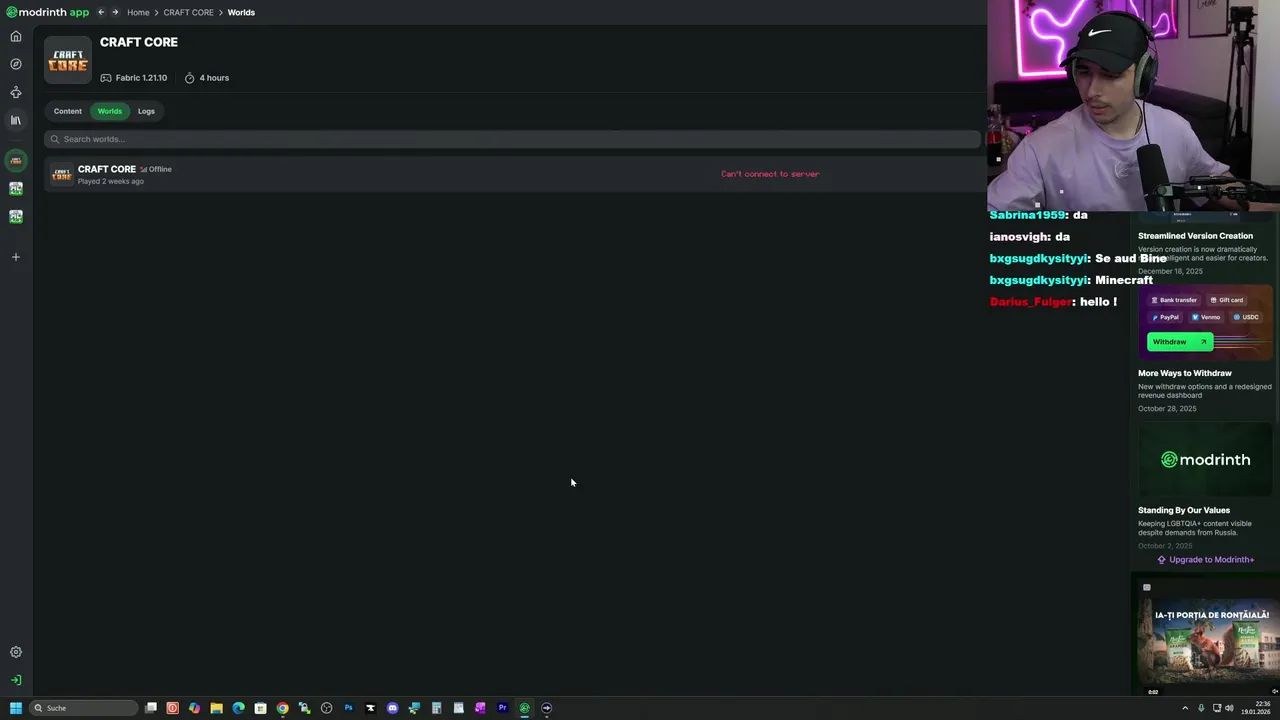This screenshot has height=720, width=1280.
Task: Click the system tray volume icon
Action: pos(1229,708)
